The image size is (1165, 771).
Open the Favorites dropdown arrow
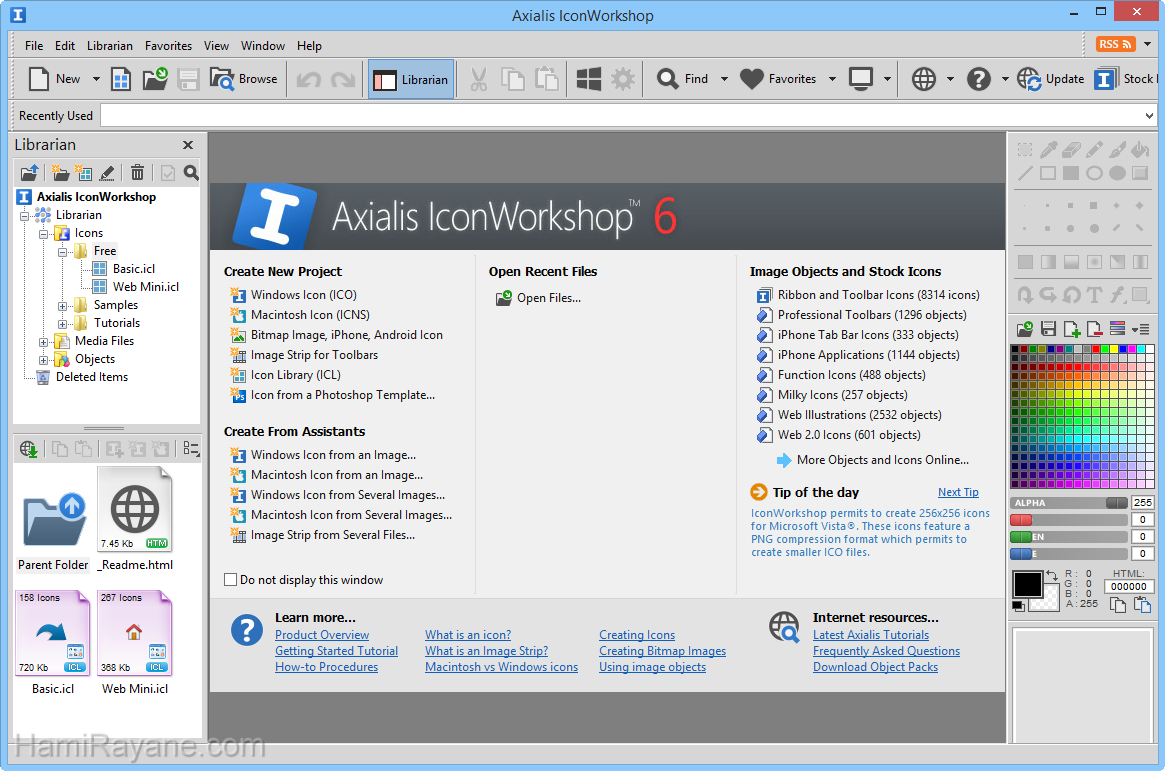click(832, 79)
